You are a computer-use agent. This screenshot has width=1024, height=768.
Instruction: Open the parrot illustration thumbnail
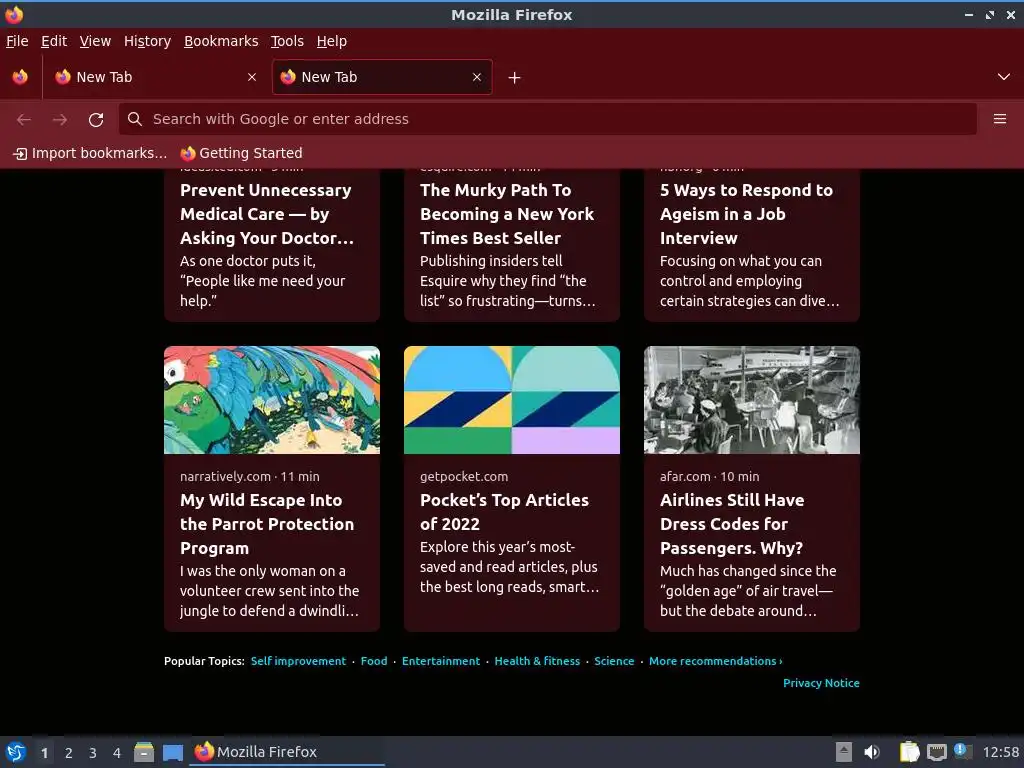(x=272, y=400)
